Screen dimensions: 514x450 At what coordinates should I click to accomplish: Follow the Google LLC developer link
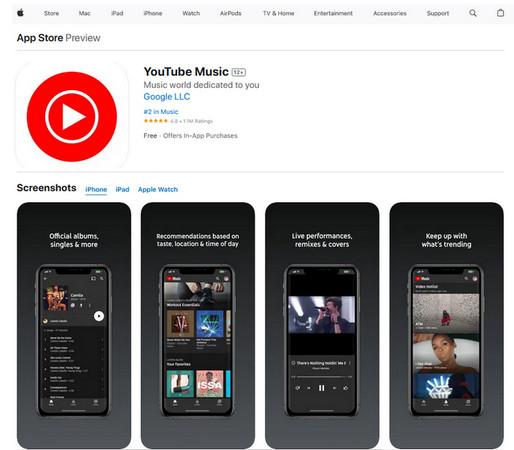point(167,97)
